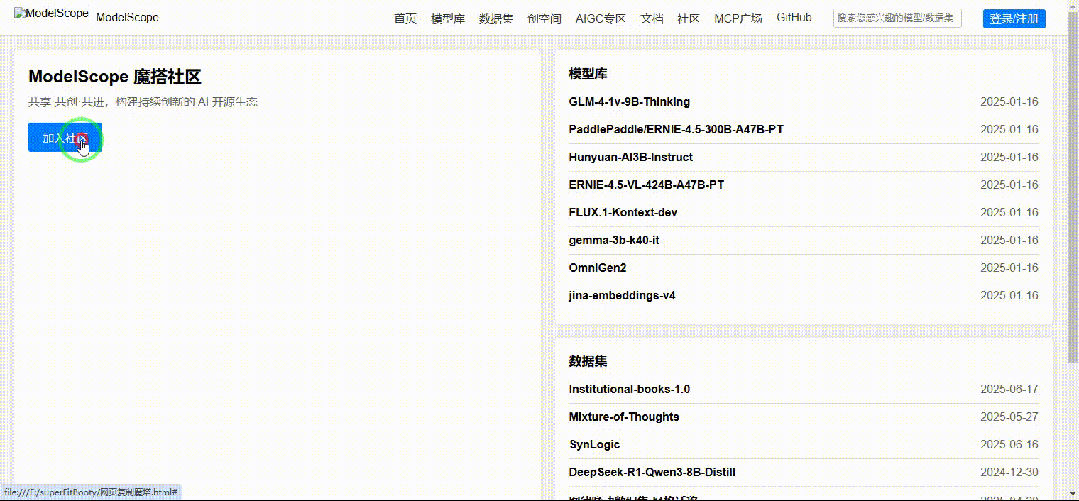Open gemma-3b-k40-it model entry
The height and width of the screenshot is (501, 1079).
coord(615,240)
